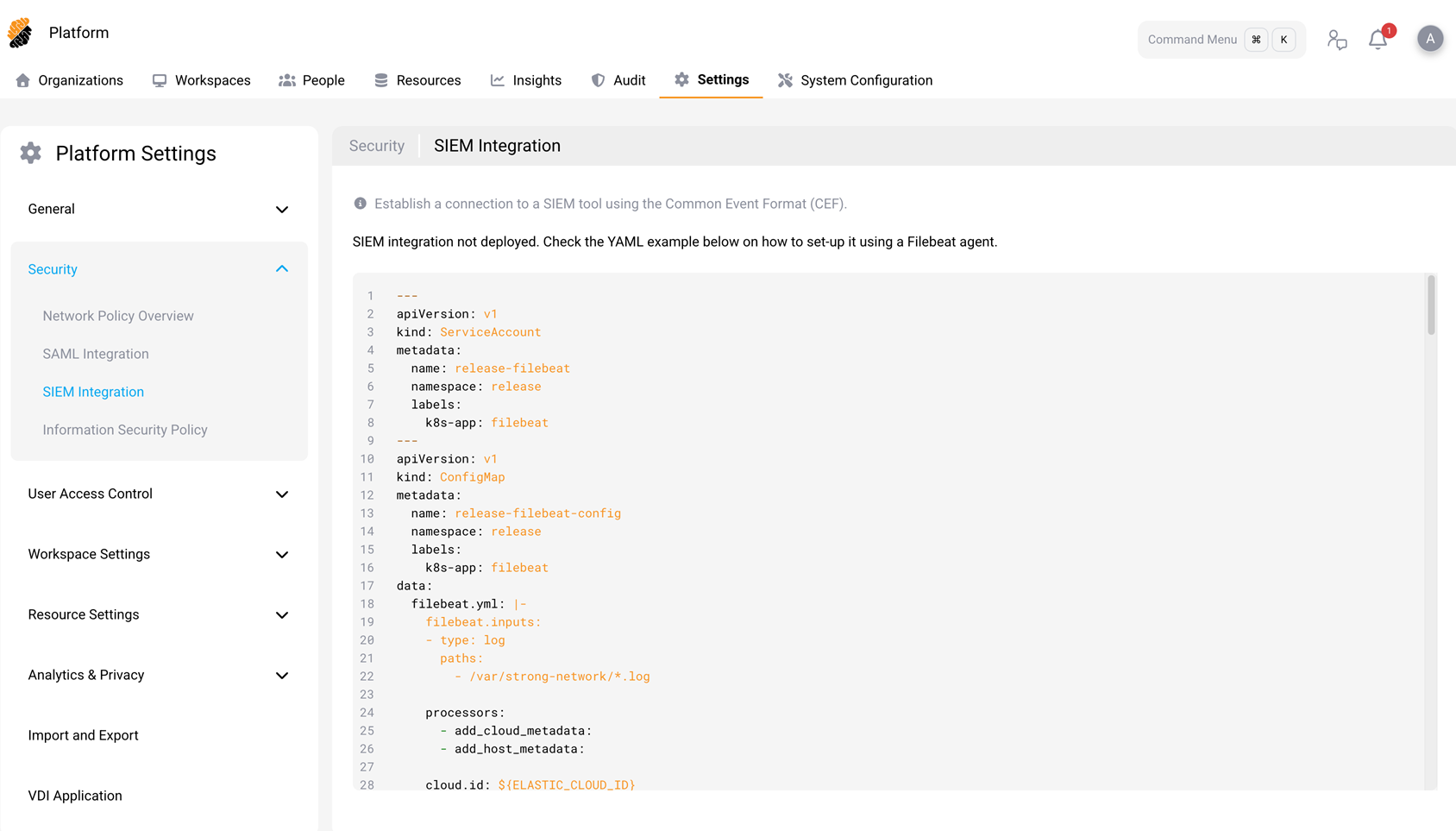Open the People section icon
This screenshot has width=1456, height=831.
(x=286, y=79)
